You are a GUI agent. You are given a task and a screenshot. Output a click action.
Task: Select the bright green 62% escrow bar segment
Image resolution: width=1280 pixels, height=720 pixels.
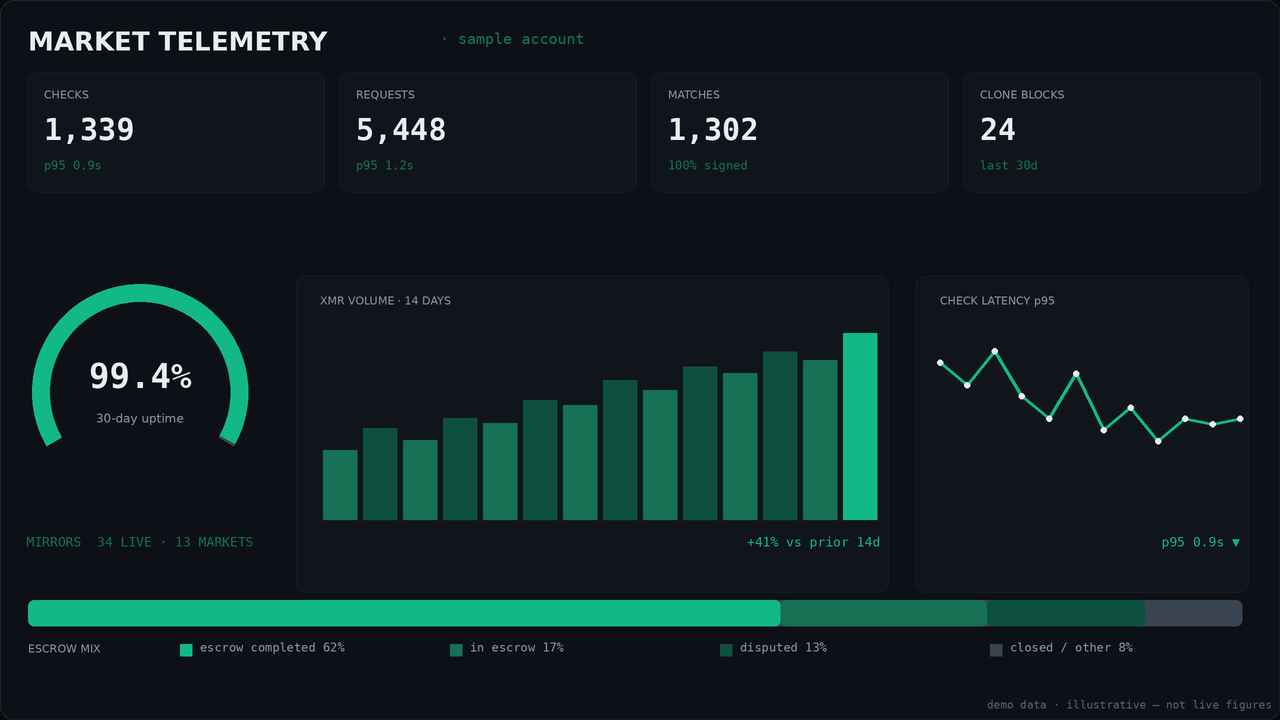404,613
